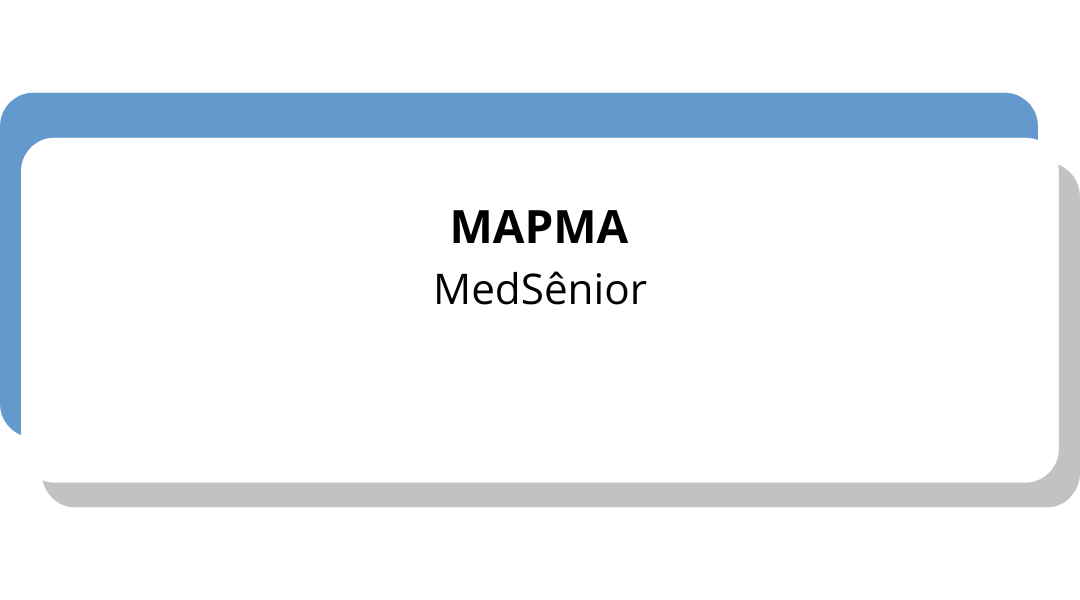This screenshot has height=600, width=1080.
Task: Click the letter ê in MedSênior
Action: (555, 290)
